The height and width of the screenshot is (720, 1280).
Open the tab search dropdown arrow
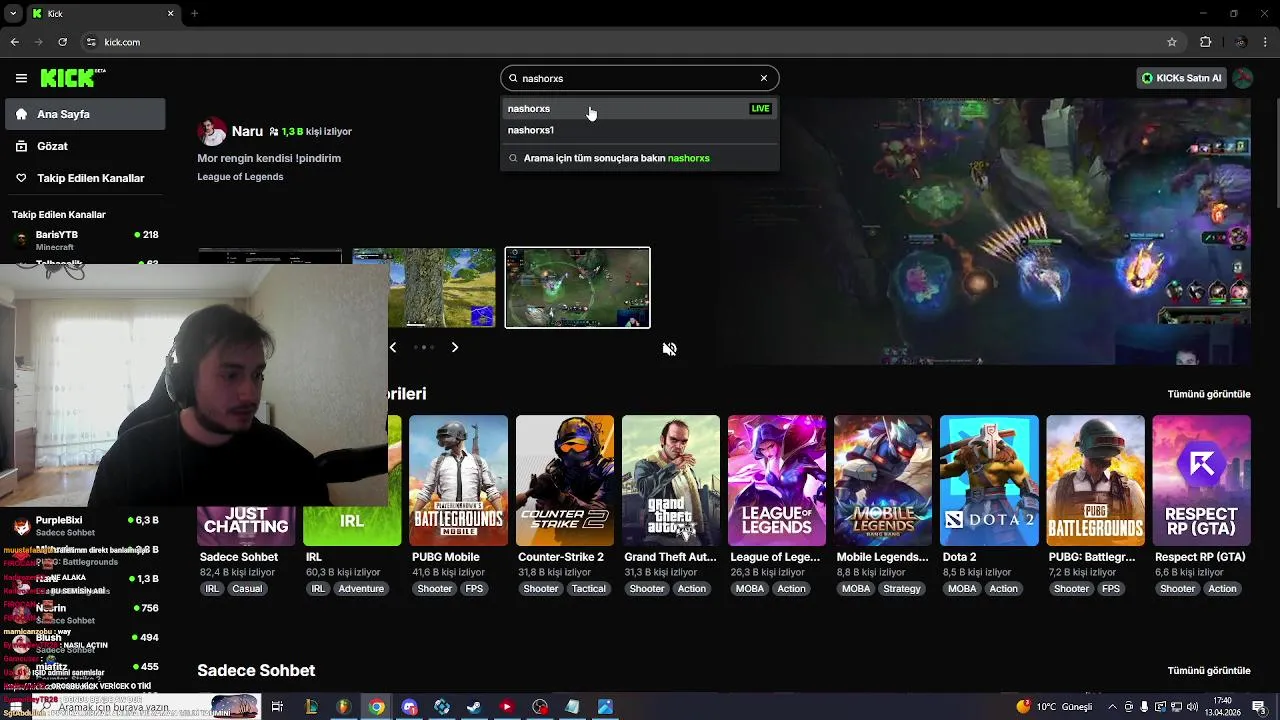coord(14,14)
